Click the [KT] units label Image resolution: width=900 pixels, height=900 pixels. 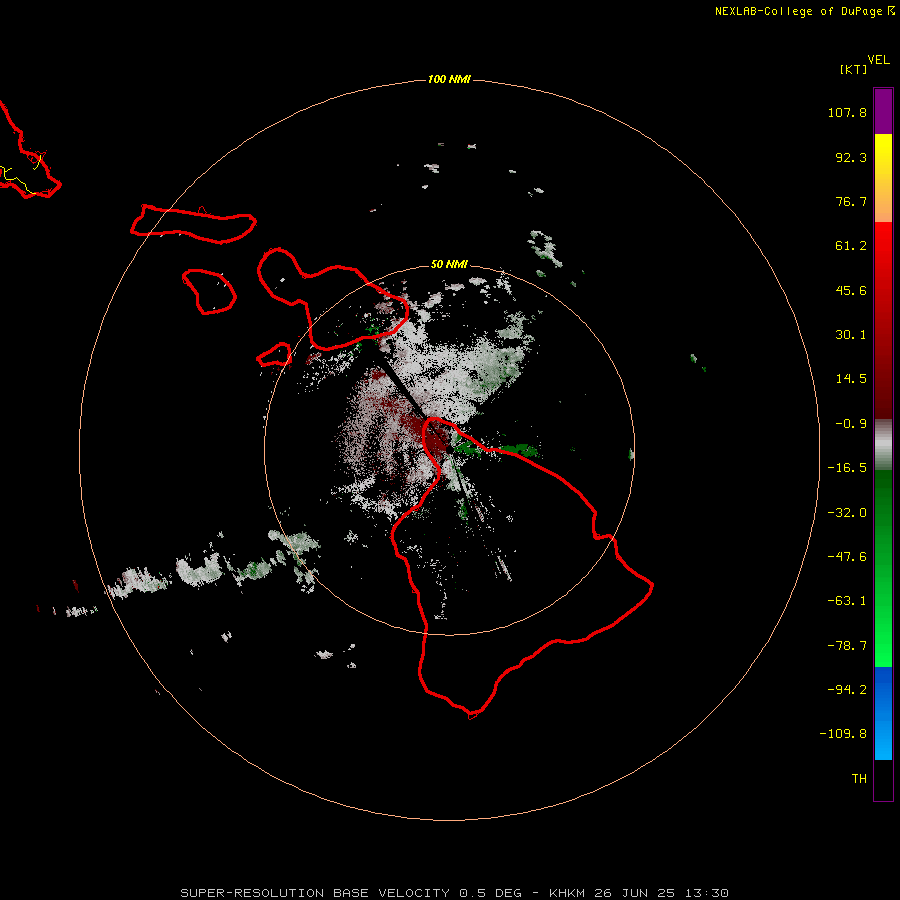click(853, 69)
